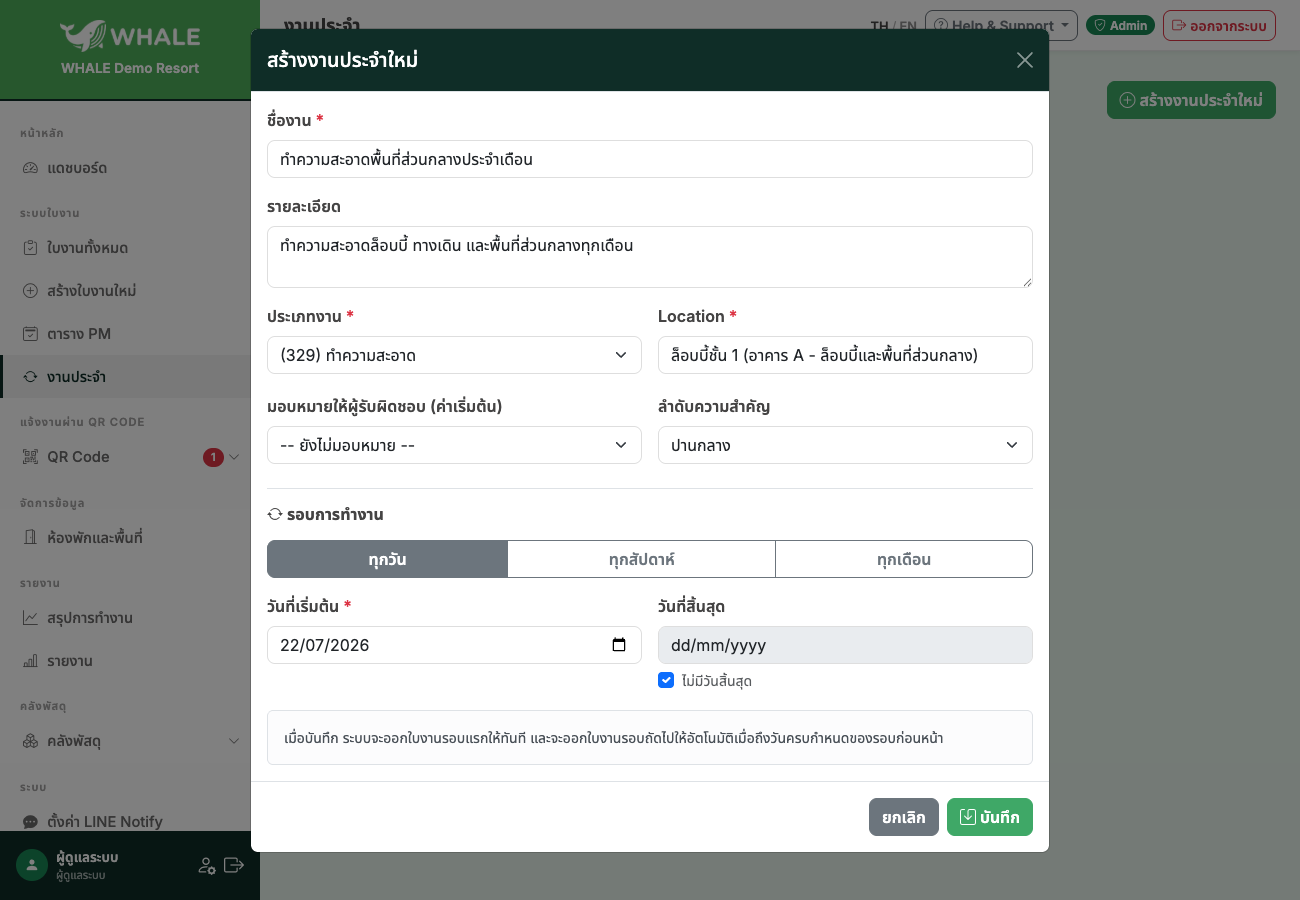Click the ยกเลิก cancel button
The width and height of the screenshot is (1300, 900).
pyautogui.click(x=904, y=817)
